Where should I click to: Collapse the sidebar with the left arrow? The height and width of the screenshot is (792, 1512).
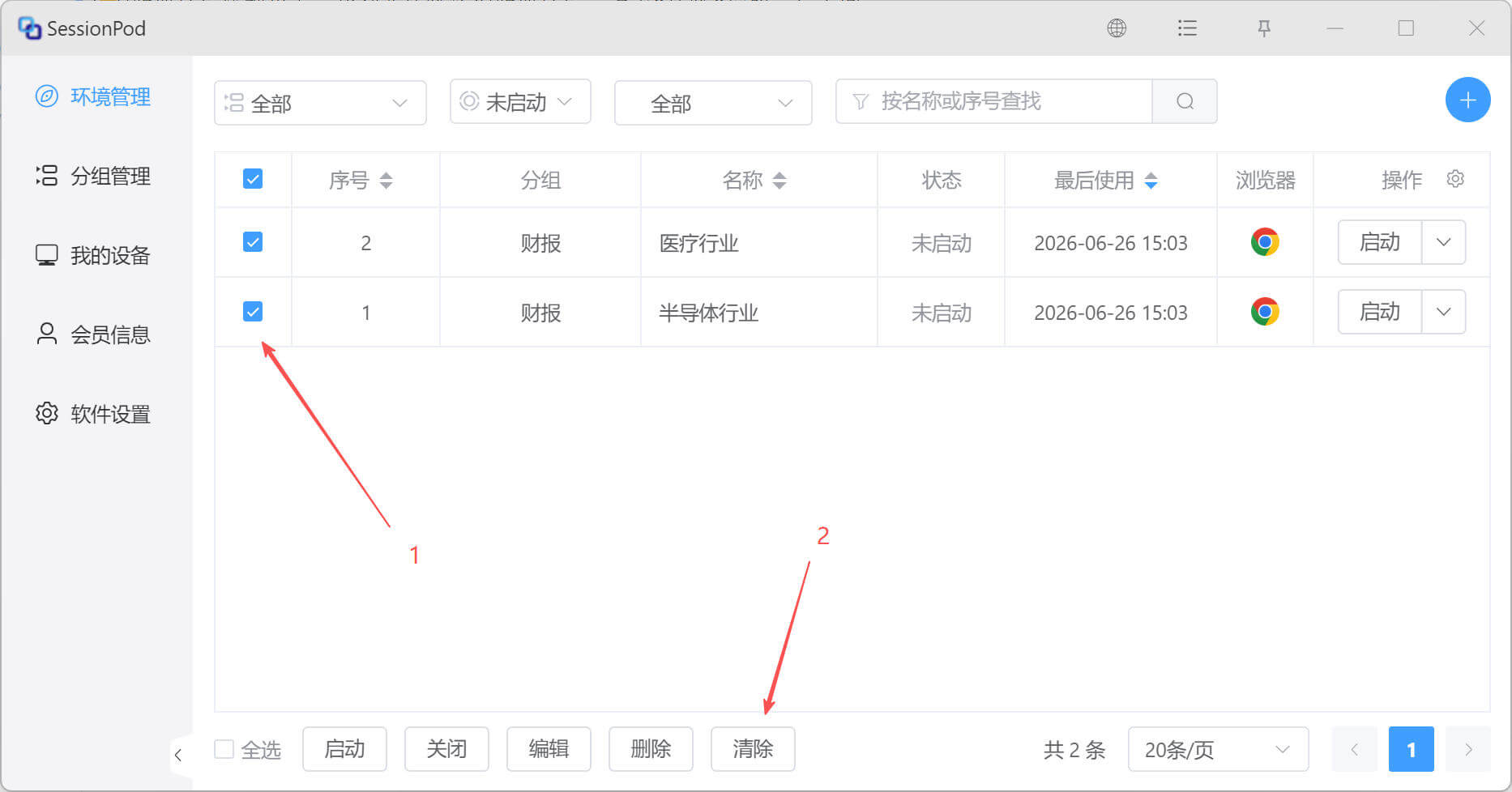178,755
